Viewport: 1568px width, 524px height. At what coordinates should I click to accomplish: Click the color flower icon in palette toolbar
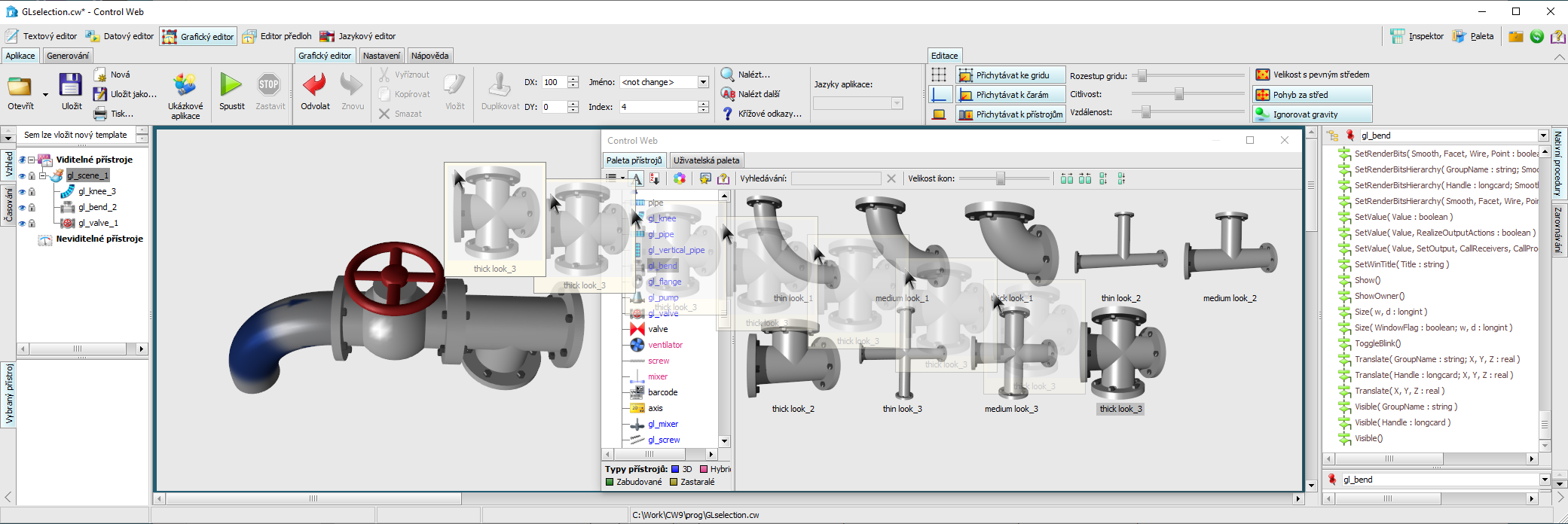[680, 178]
